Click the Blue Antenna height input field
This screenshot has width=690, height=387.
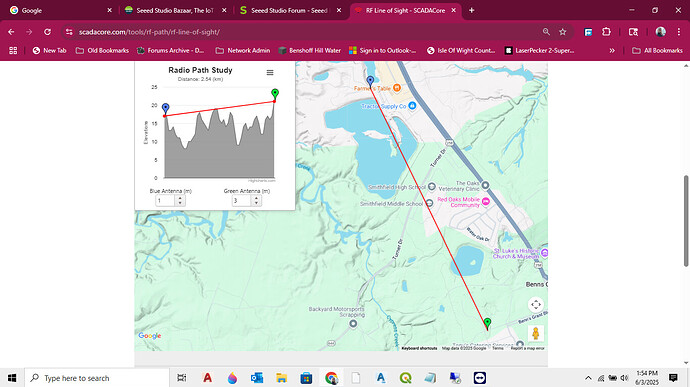(165, 201)
